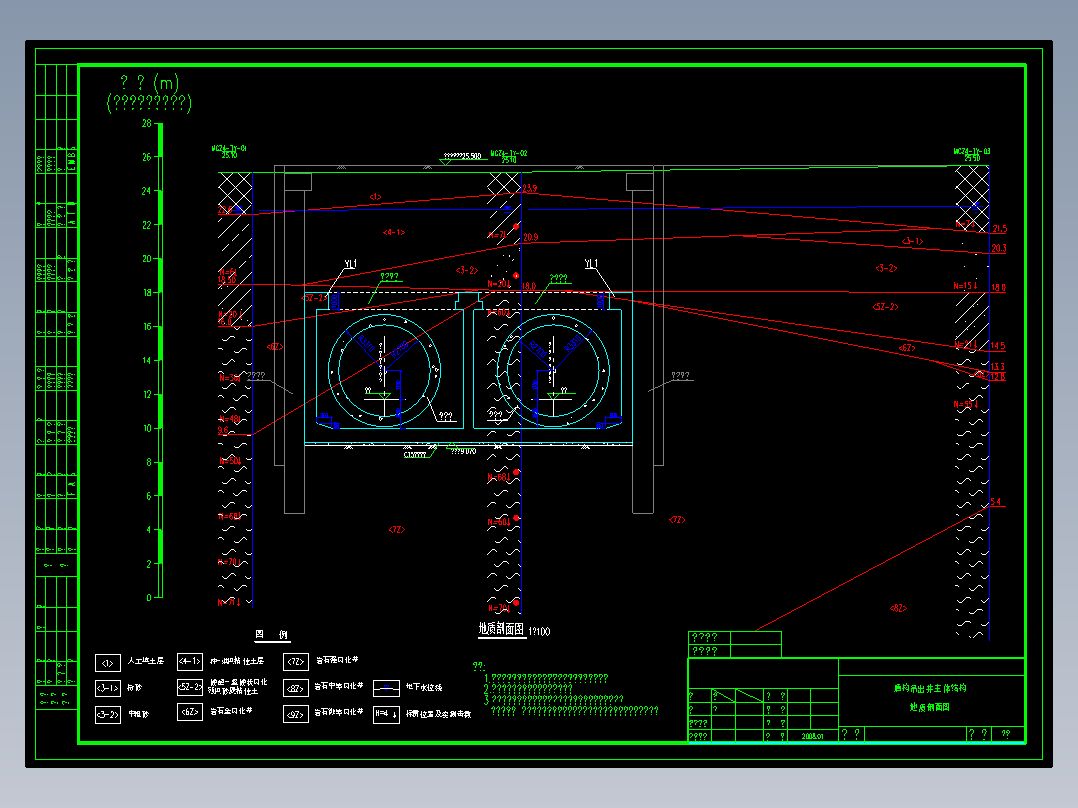The width and height of the screenshot is (1078, 808).
Task: Click right YL1 callout label
Action: coord(591,263)
